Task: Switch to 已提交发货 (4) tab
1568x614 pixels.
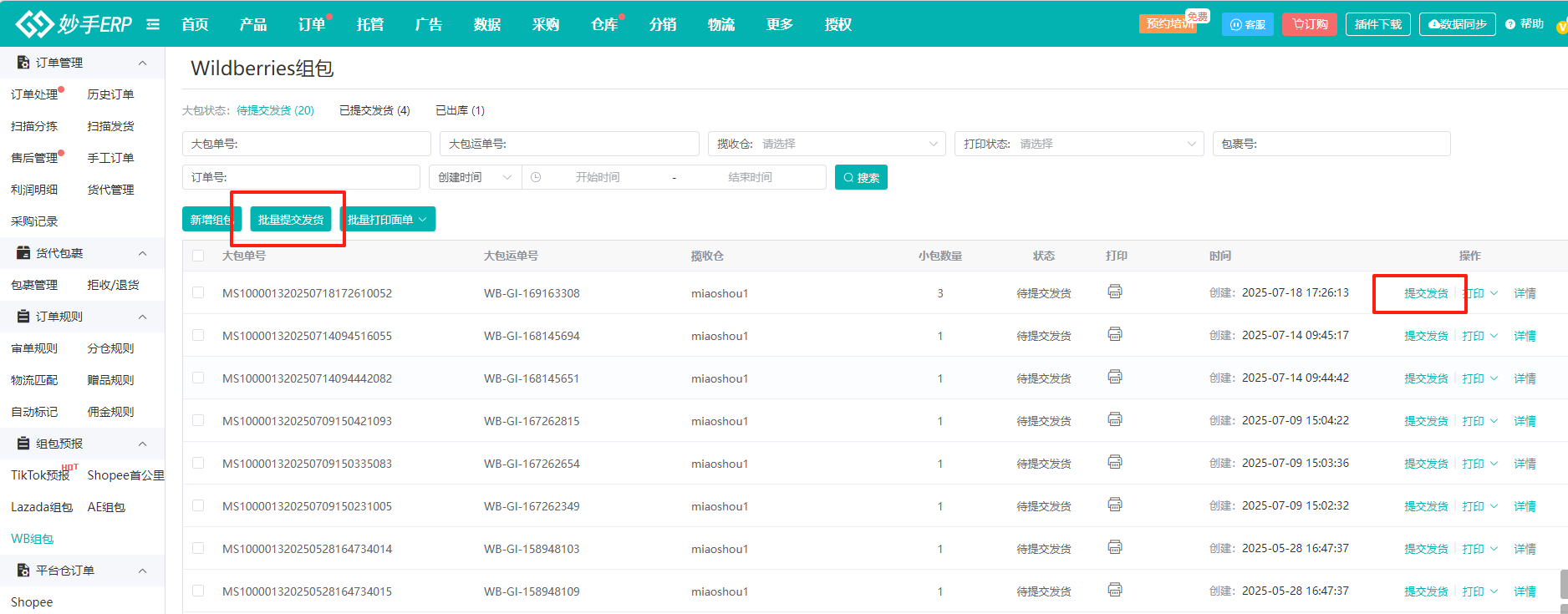Action: pyautogui.click(x=374, y=110)
